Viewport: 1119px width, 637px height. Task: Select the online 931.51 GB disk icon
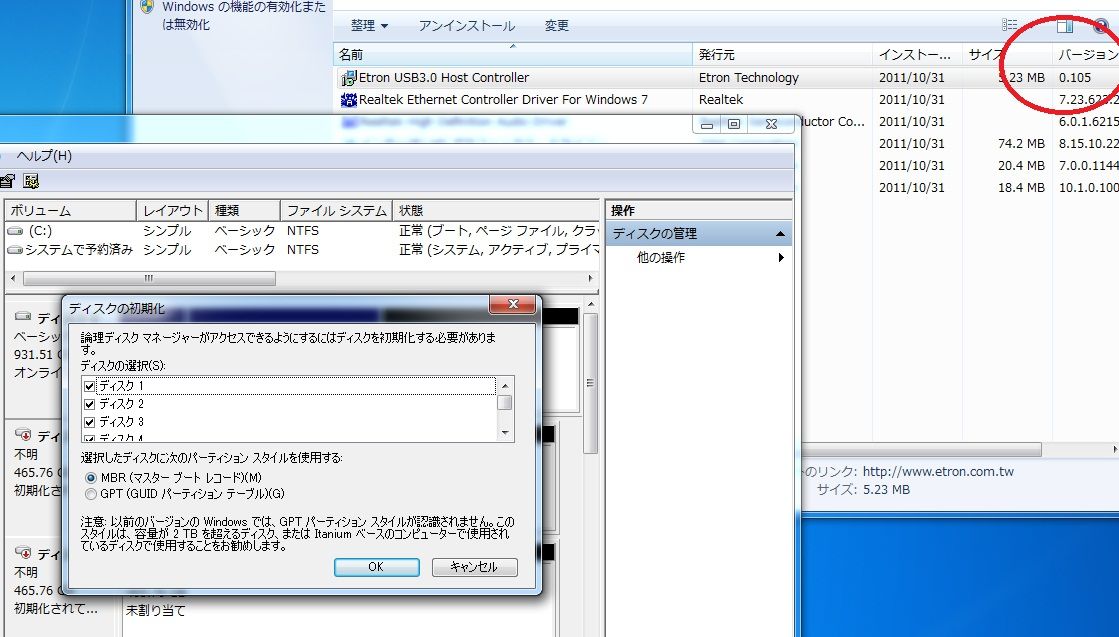coord(23,316)
